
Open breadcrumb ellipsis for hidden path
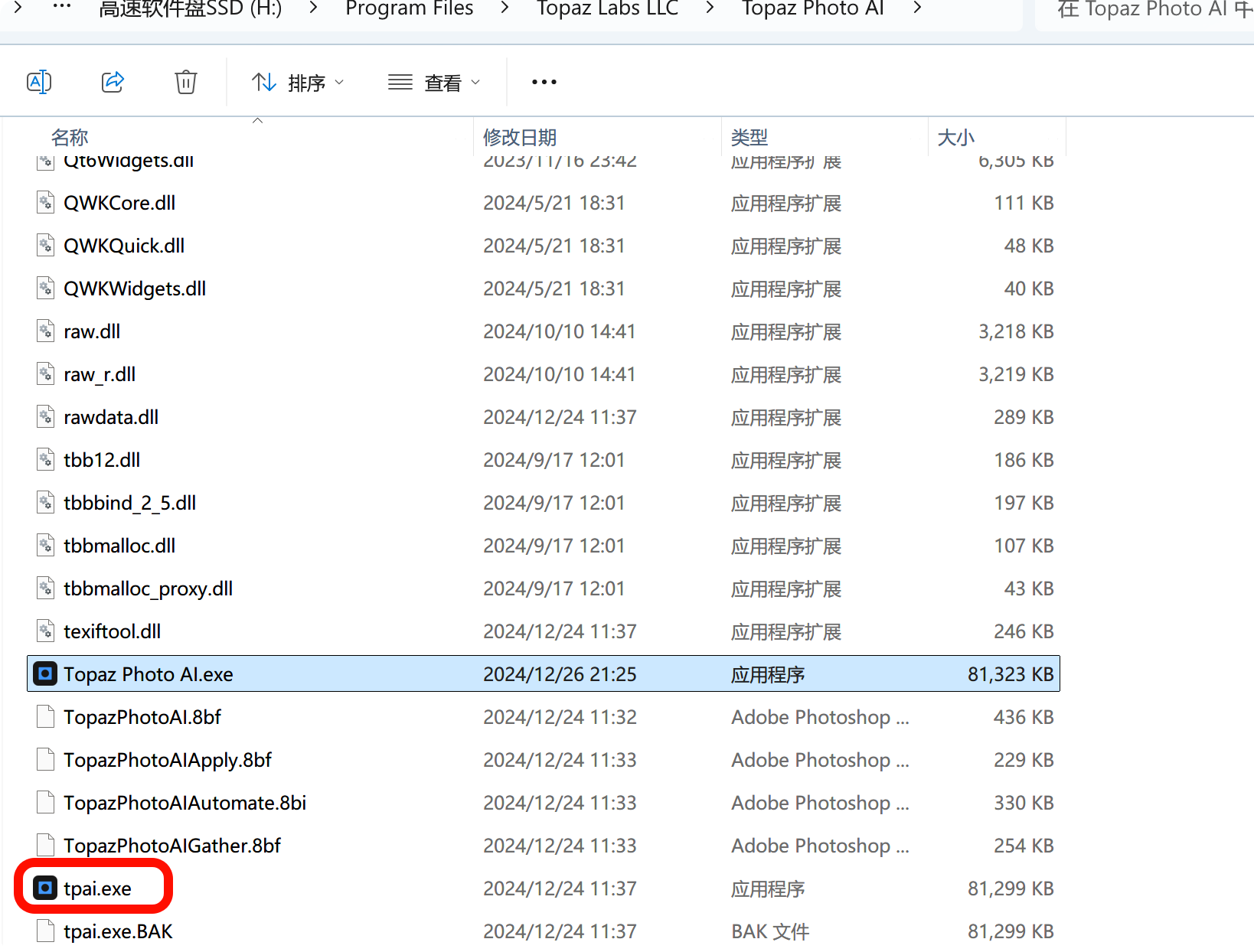[x=62, y=7]
